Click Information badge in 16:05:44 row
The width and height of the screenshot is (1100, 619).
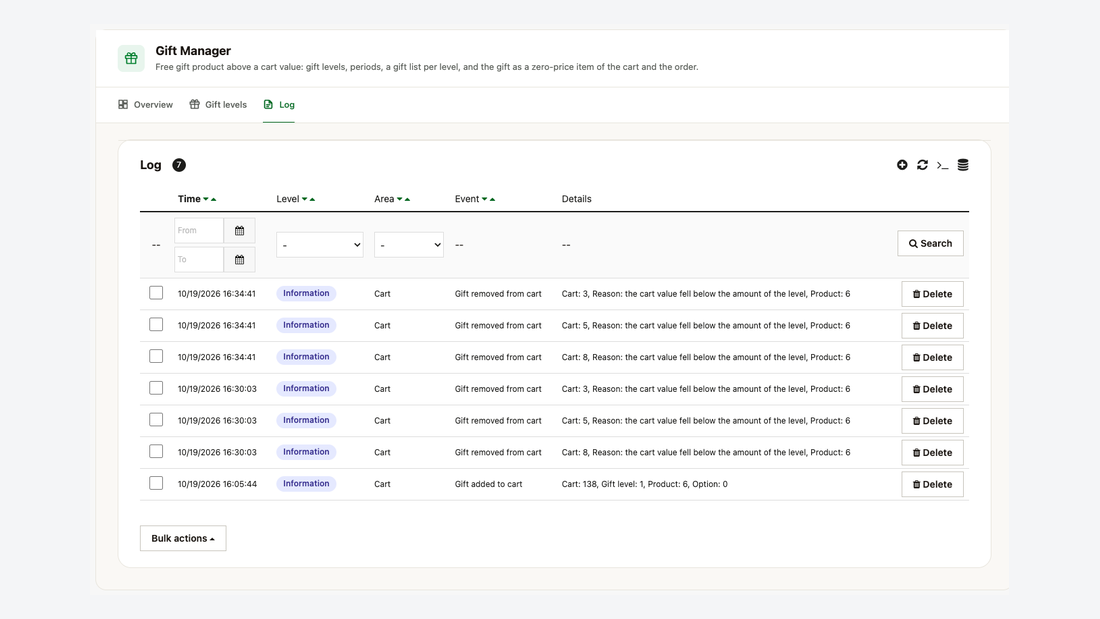pyautogui.click(x=306, y=484)
